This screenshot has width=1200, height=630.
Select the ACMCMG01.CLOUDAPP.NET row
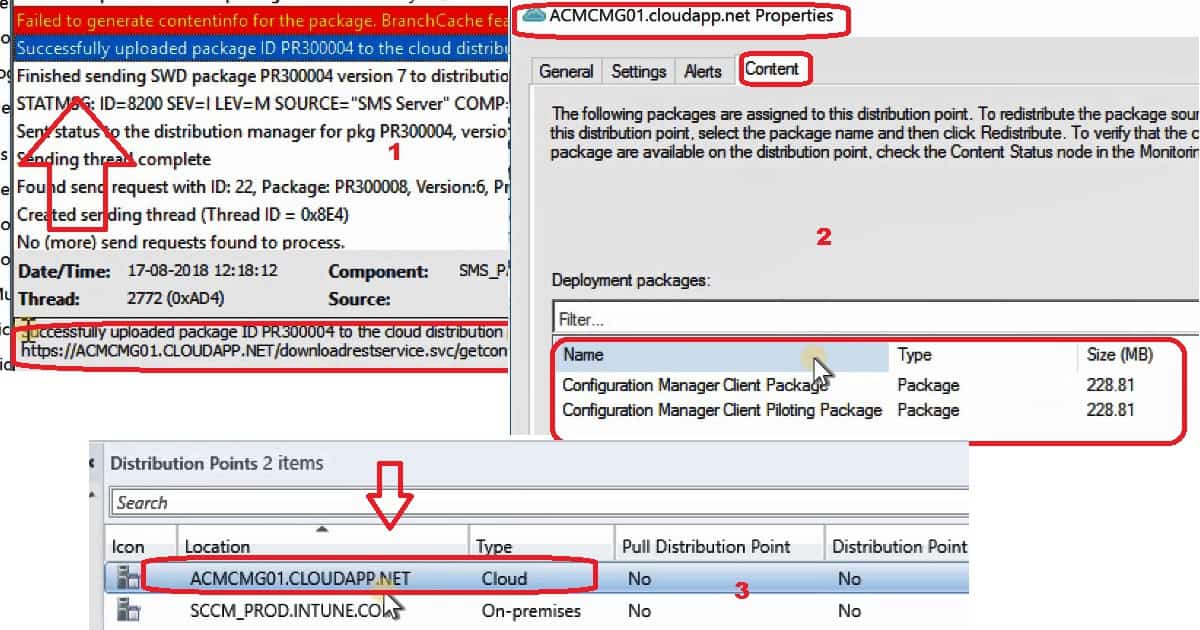tap(537, 578)
